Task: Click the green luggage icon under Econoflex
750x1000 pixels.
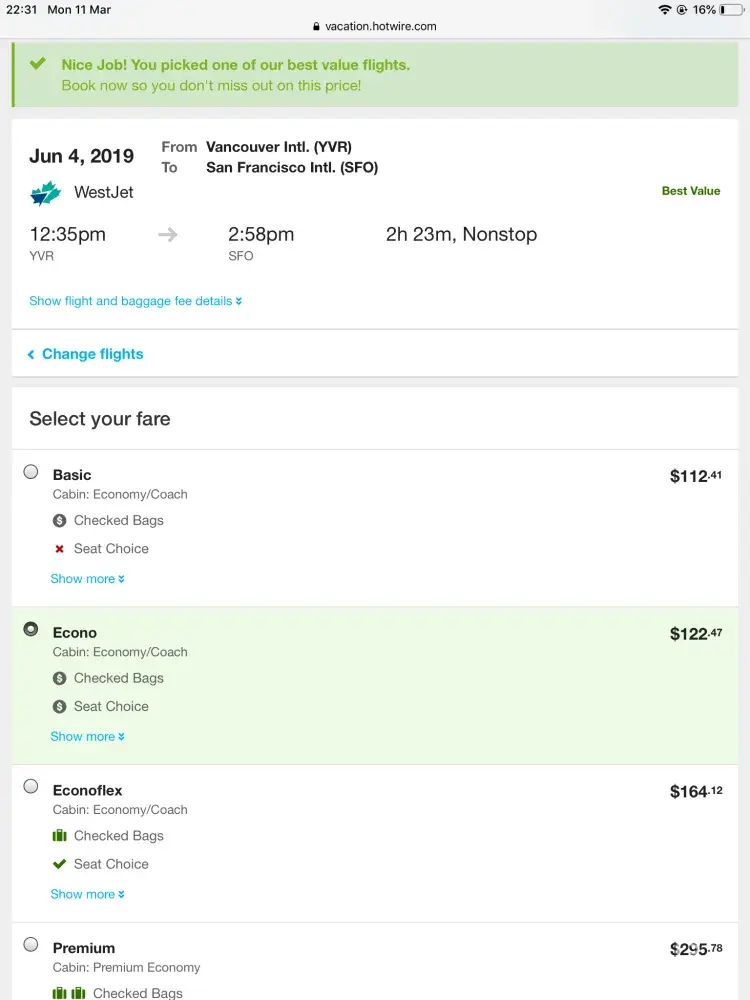Action: pos(60,836)
